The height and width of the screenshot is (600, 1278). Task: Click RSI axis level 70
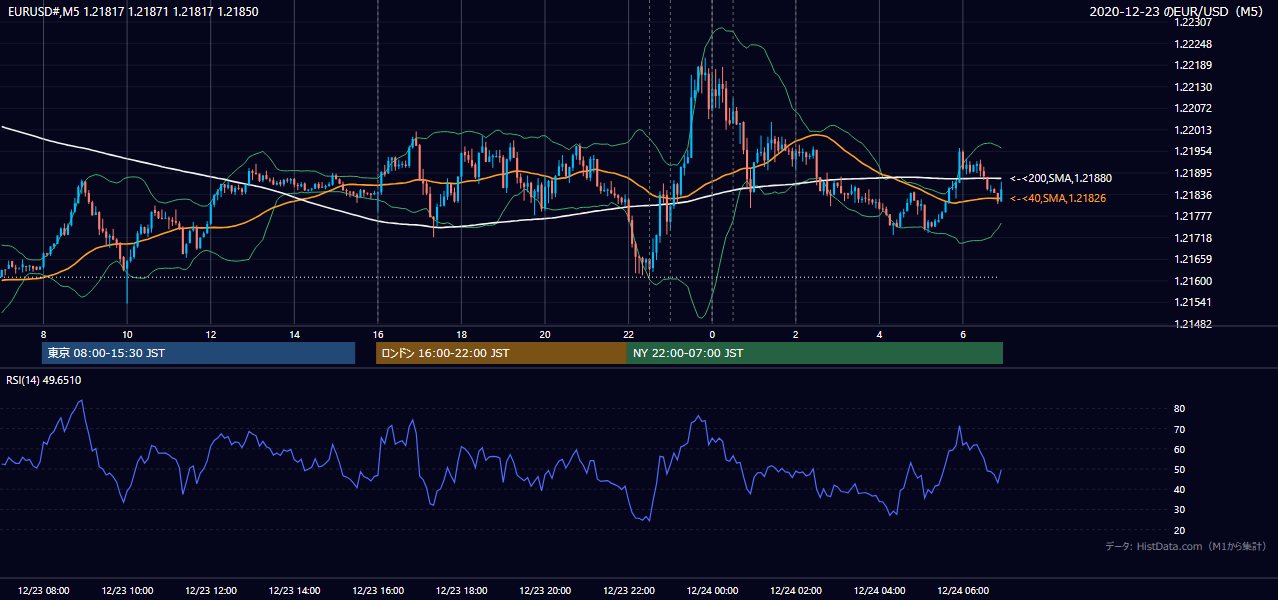coord(1179,429)
